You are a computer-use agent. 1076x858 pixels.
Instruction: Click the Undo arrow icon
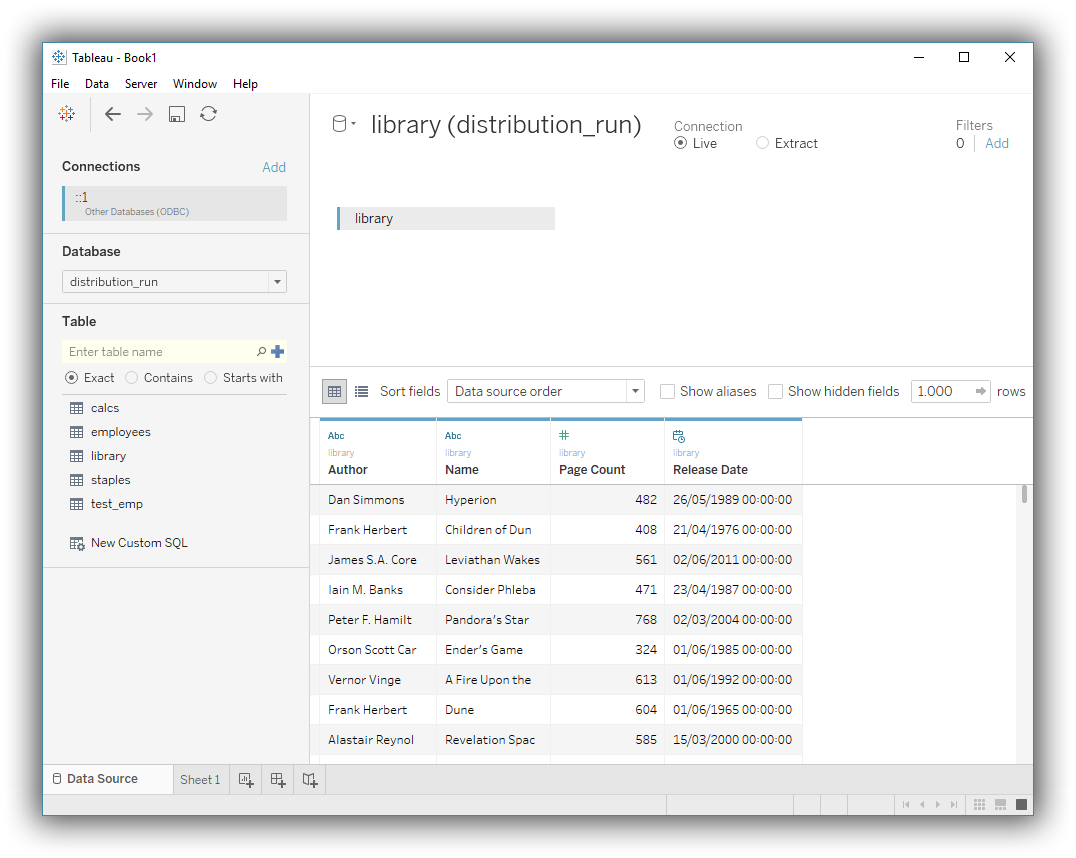[x=113, y=114]
